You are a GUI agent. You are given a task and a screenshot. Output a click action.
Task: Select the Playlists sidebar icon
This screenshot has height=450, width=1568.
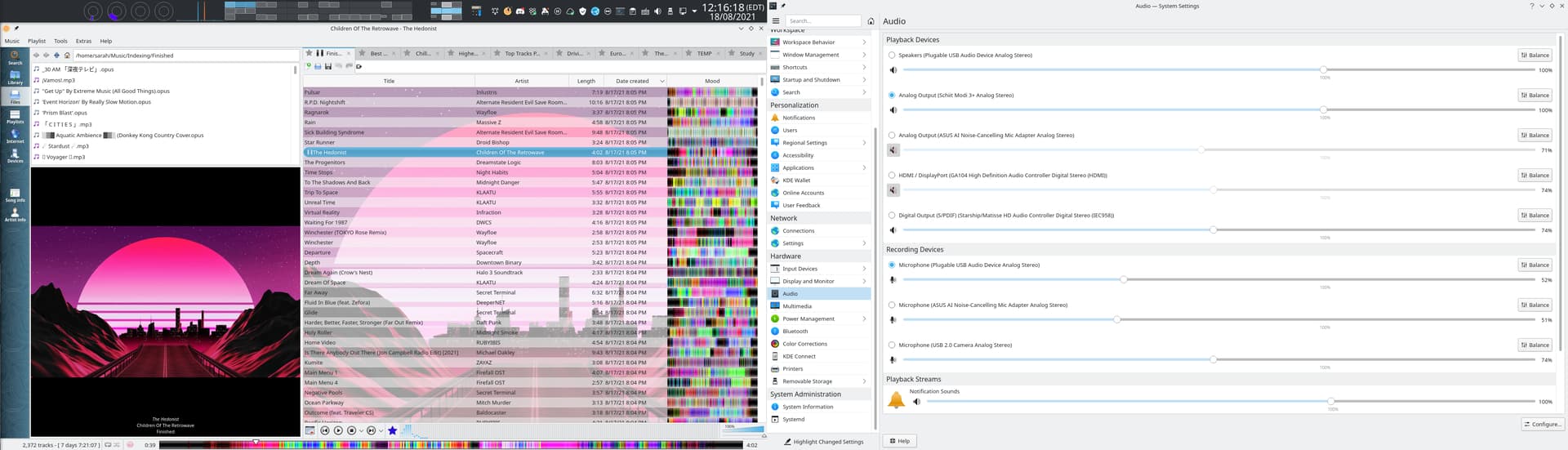pos(15,116)
